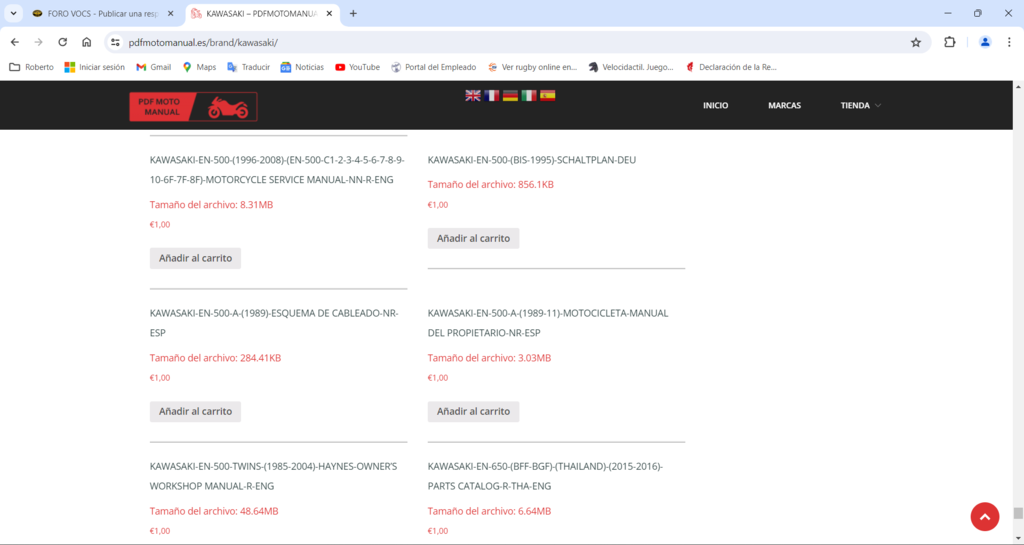This screenshot has width=1024, height=545.
Task: Open the Chrome profile avatar
Action: 985,42
